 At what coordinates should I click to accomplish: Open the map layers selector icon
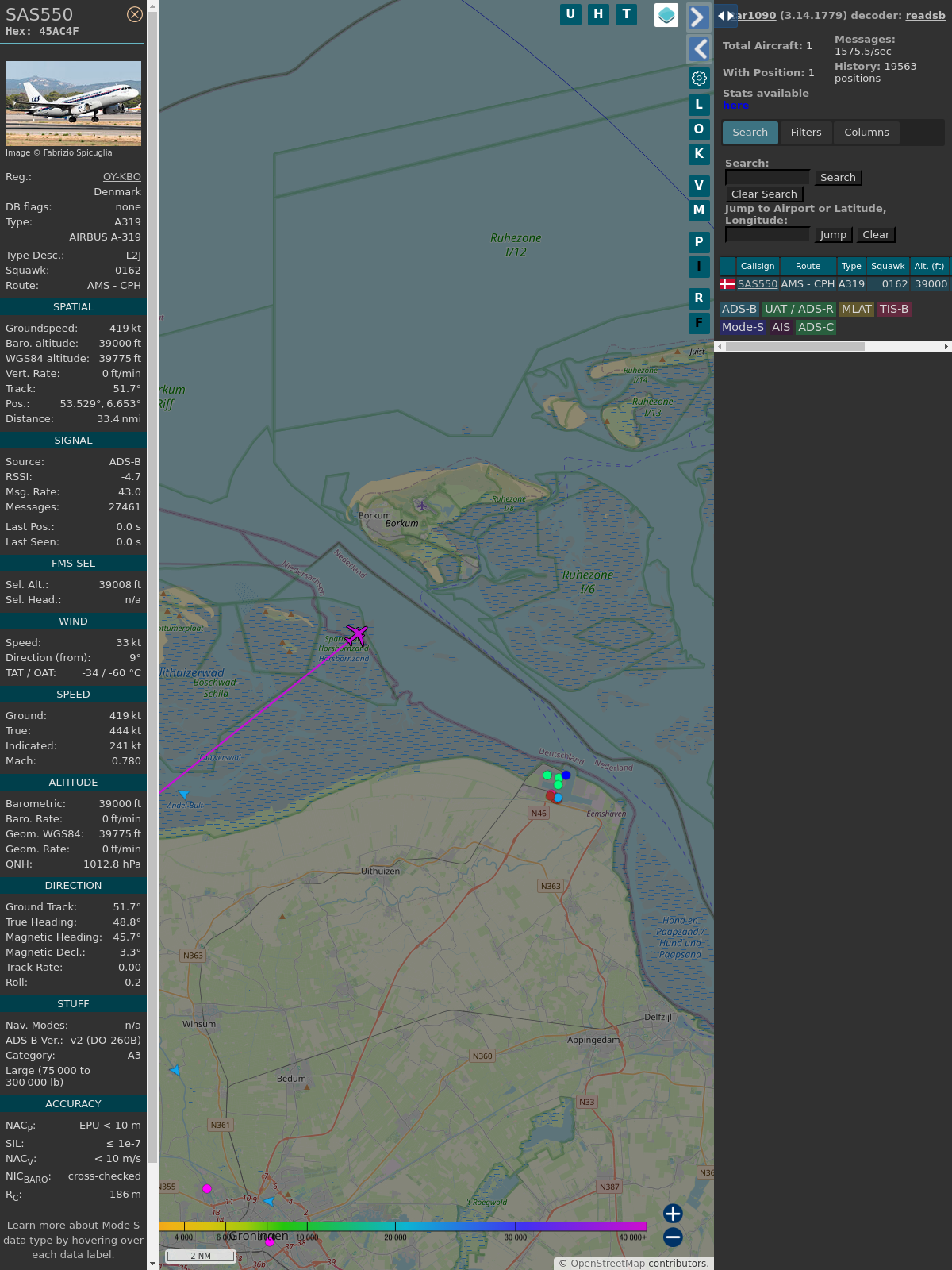point(666,15)
